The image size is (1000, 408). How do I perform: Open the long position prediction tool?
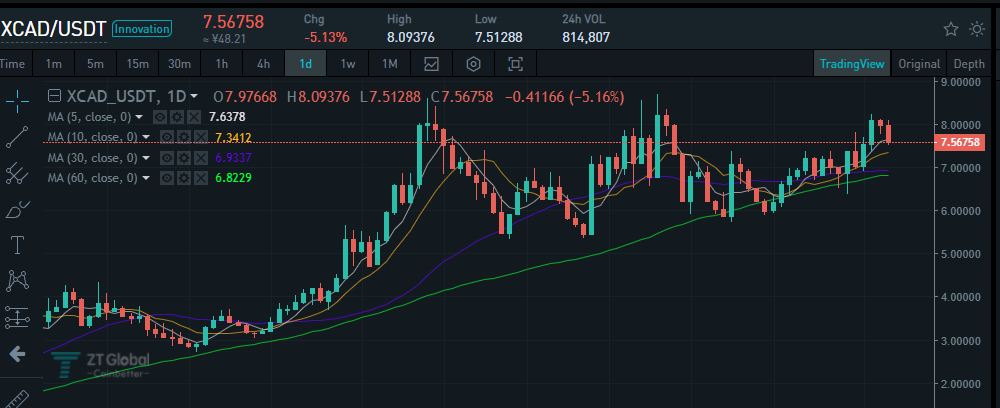17,317
